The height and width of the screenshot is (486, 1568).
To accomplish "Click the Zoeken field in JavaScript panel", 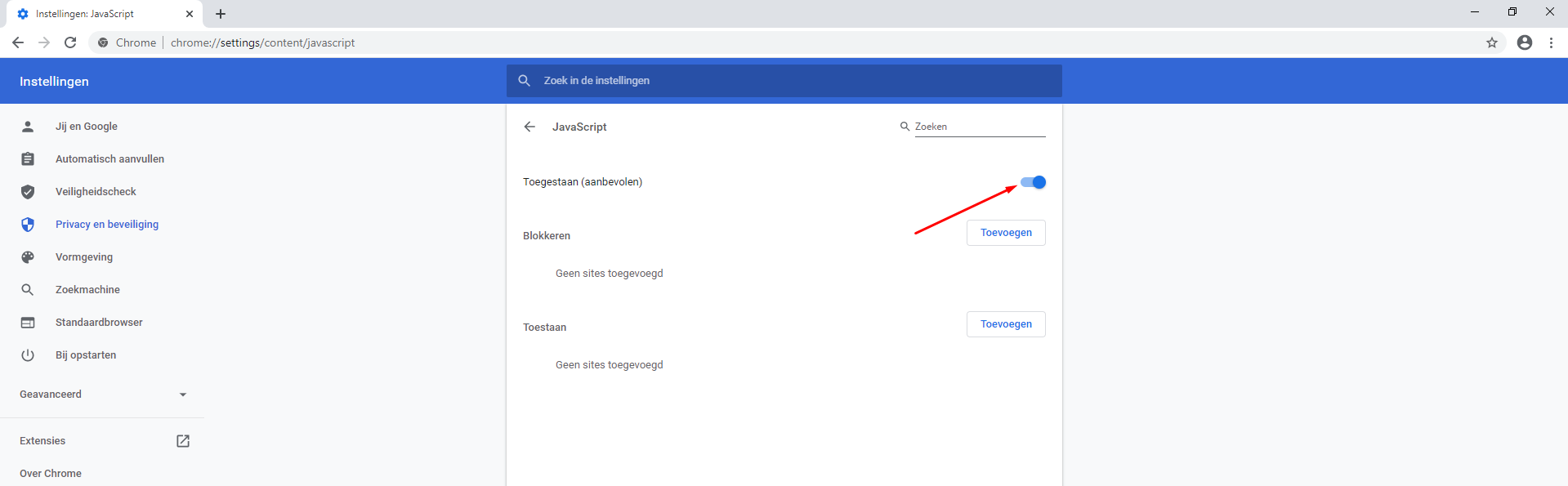I will coord(979,127).
